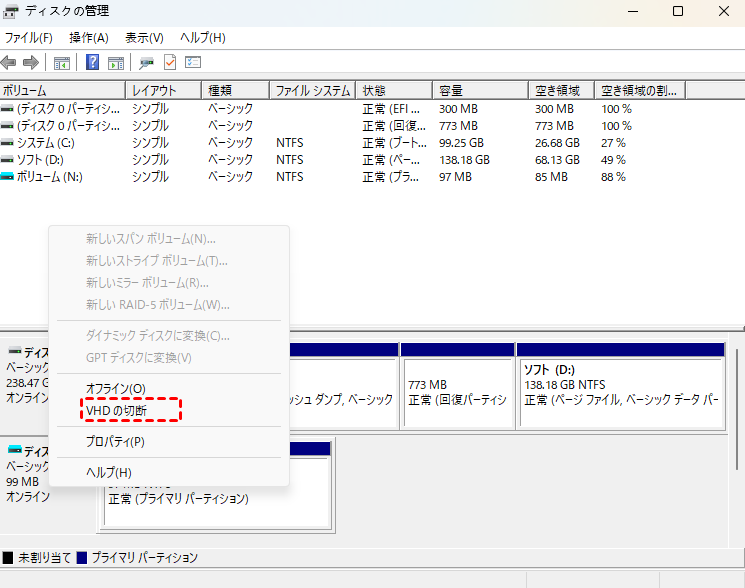The width and height of the screenshot is (745, 588).
Task: Click the show/hide action pane icon
Action: [x=116, y=63]
